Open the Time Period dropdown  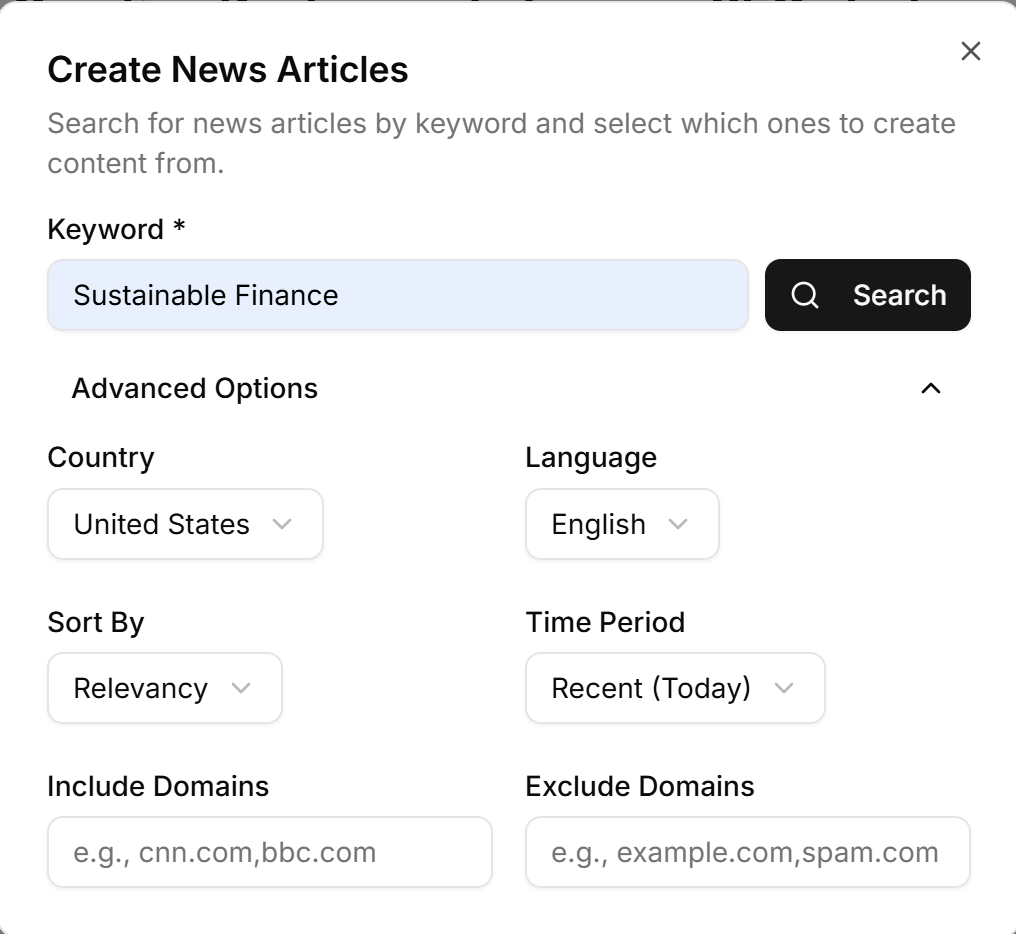coord(674,688)
